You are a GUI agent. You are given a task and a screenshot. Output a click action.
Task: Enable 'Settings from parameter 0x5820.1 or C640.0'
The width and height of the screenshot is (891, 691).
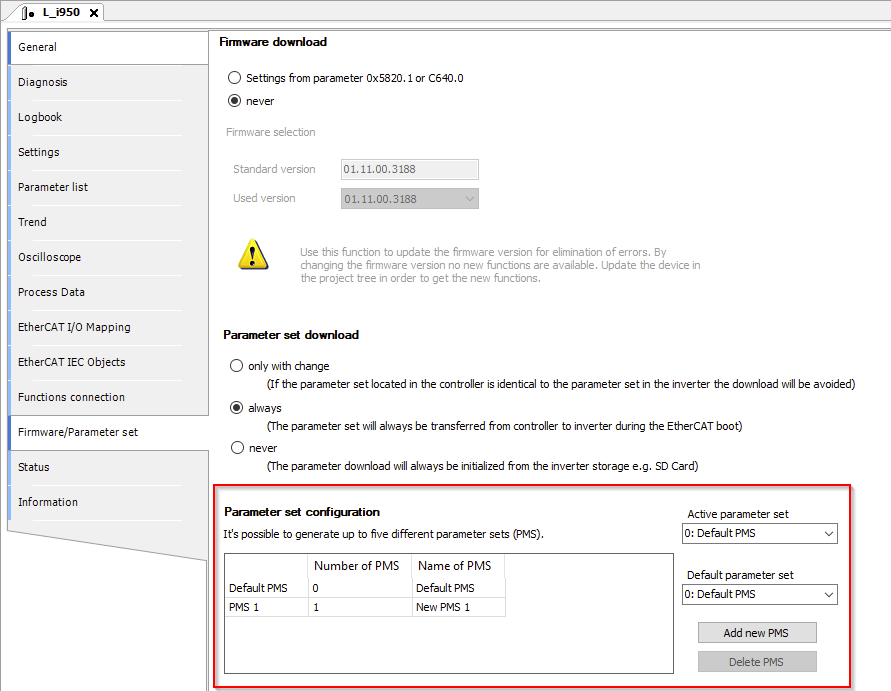tap(233, 77)
